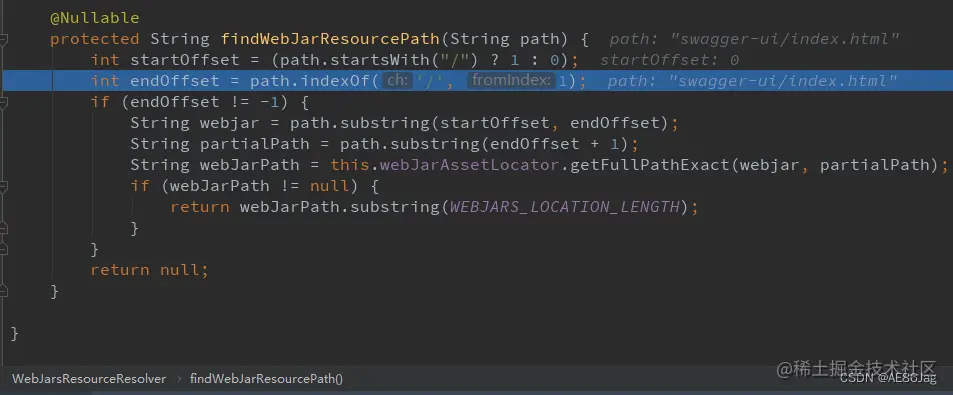The width and height of the screenshot is (953, 395).
Task: Click 'startOffset' in 'int startOffset' declaration
Action: click(x=185, y=60)
